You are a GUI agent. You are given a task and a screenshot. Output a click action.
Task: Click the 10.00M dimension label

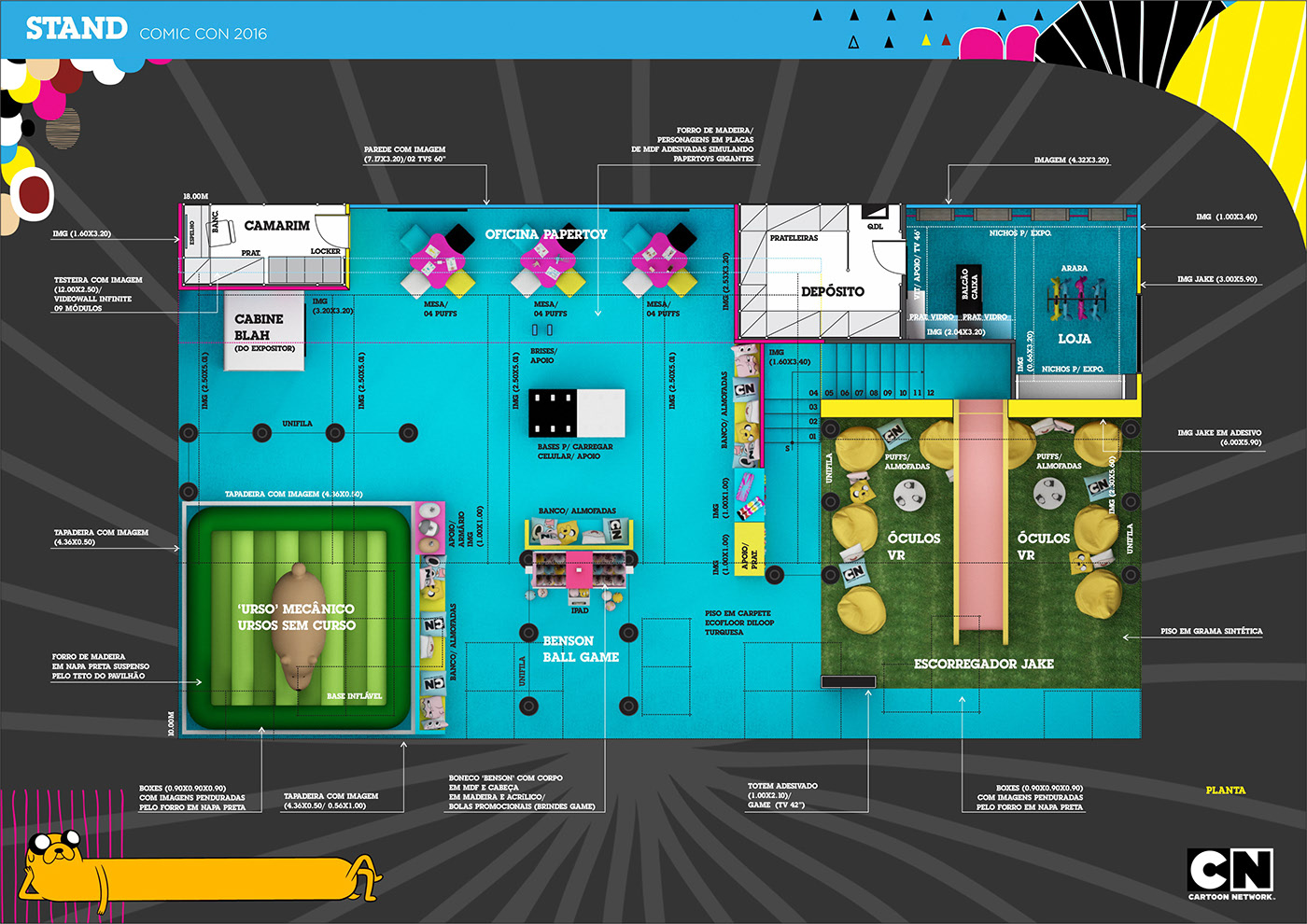[171, 724]
